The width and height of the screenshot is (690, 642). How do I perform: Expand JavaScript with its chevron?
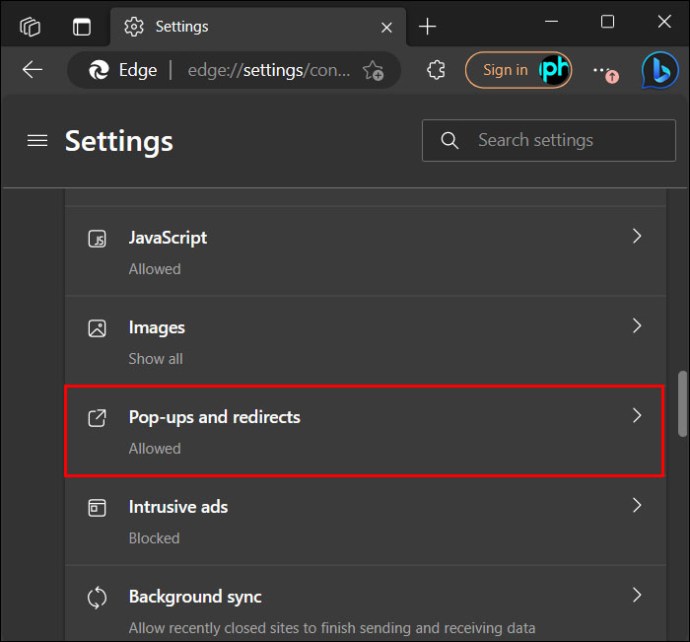click(x=637, y=236)
